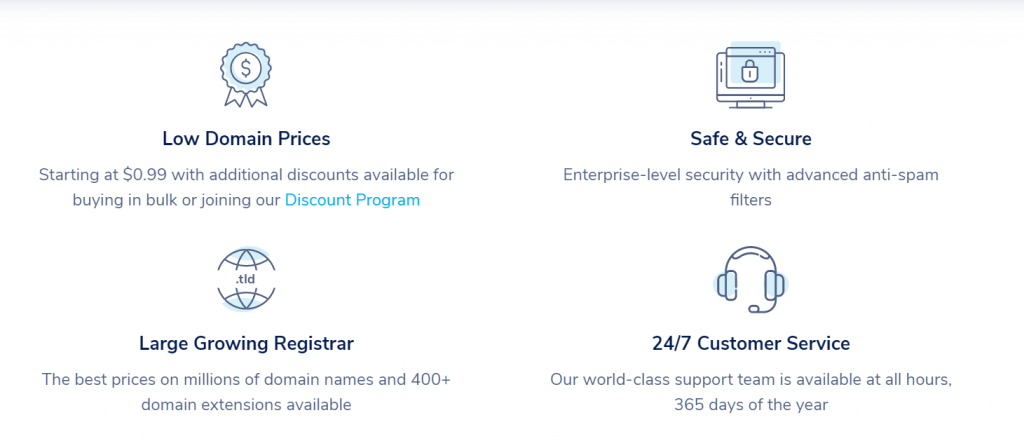Click the Enterprise-level security description line
This screenshot has width=1024, height=448.
[751, 175]
